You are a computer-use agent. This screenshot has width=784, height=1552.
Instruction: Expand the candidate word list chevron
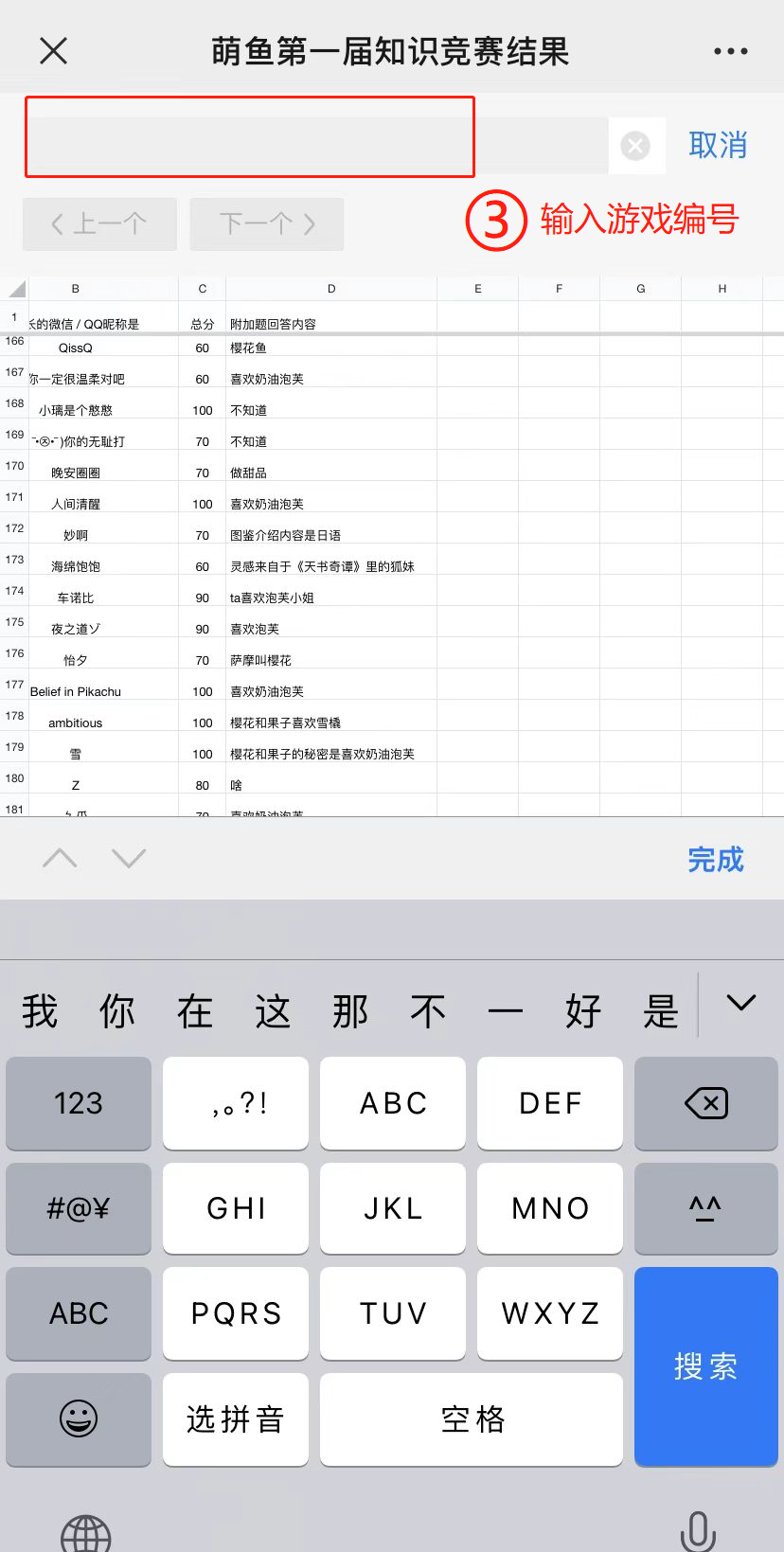740,1003
